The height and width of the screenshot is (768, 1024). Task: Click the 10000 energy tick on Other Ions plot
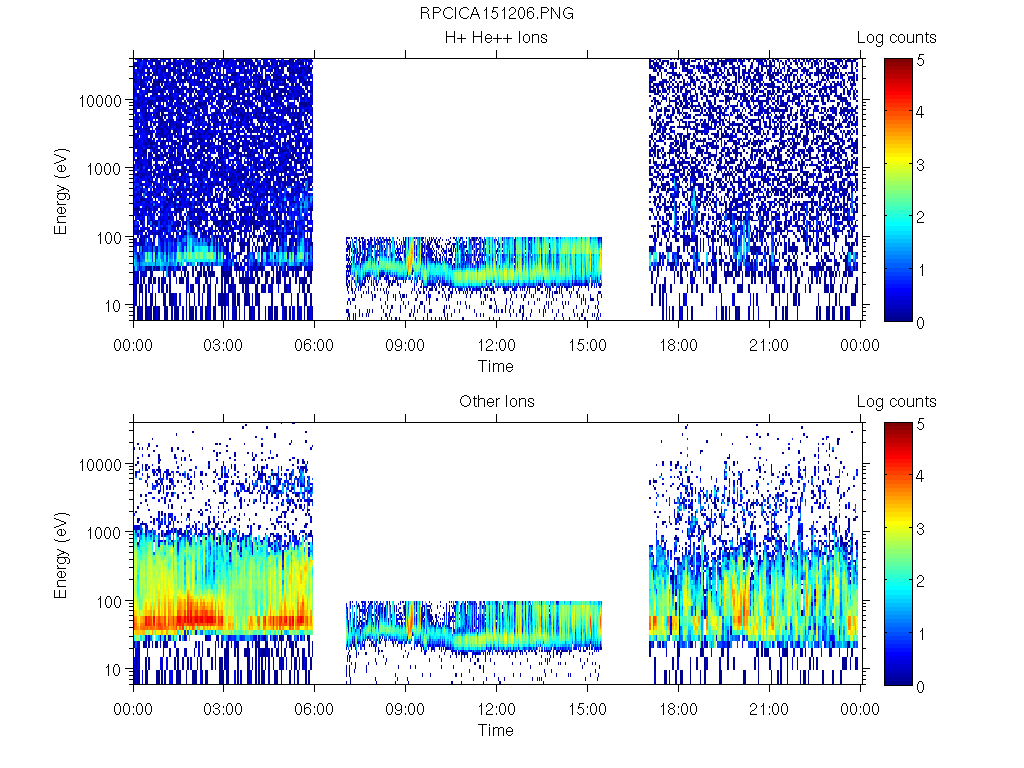(100, 465)
